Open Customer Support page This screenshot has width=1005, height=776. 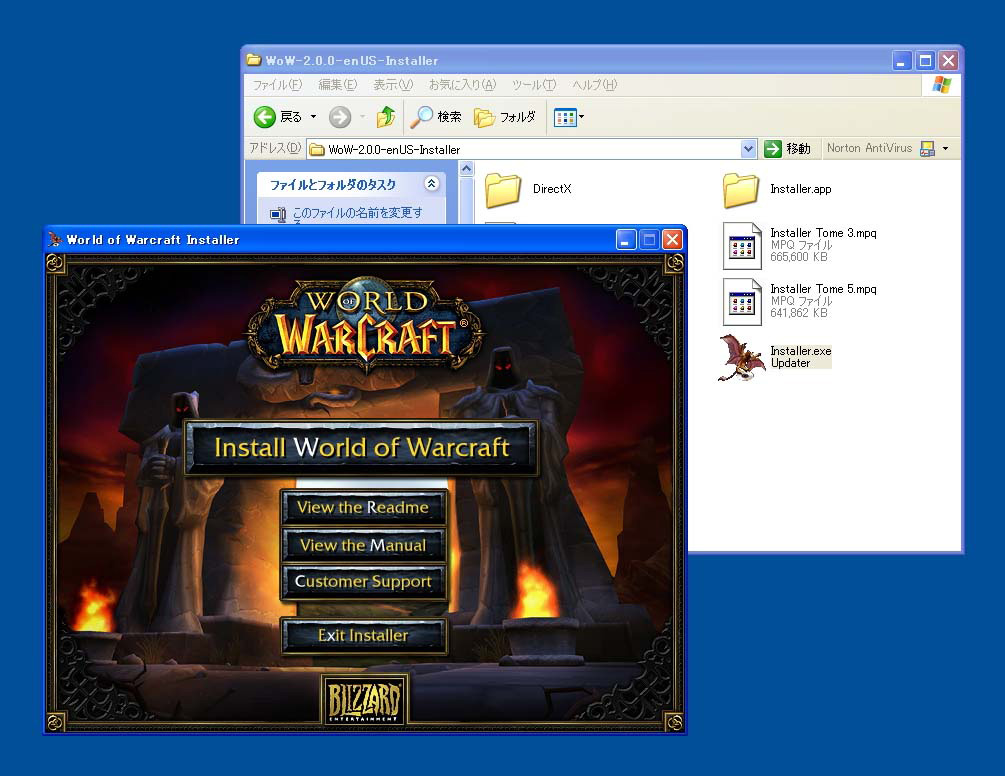(x=363, y=581)
